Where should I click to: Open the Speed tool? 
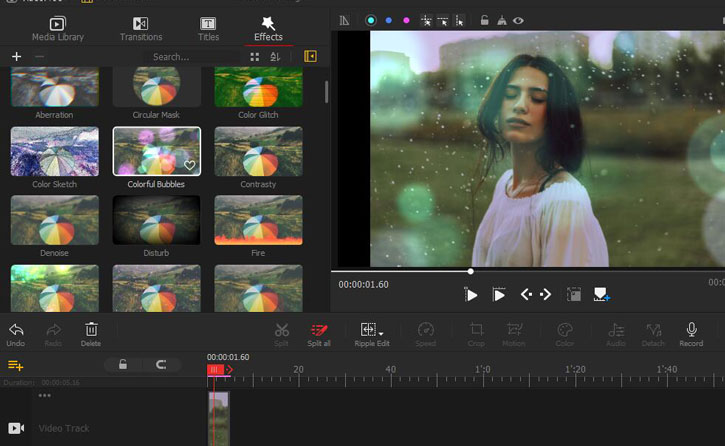[425, 335]
